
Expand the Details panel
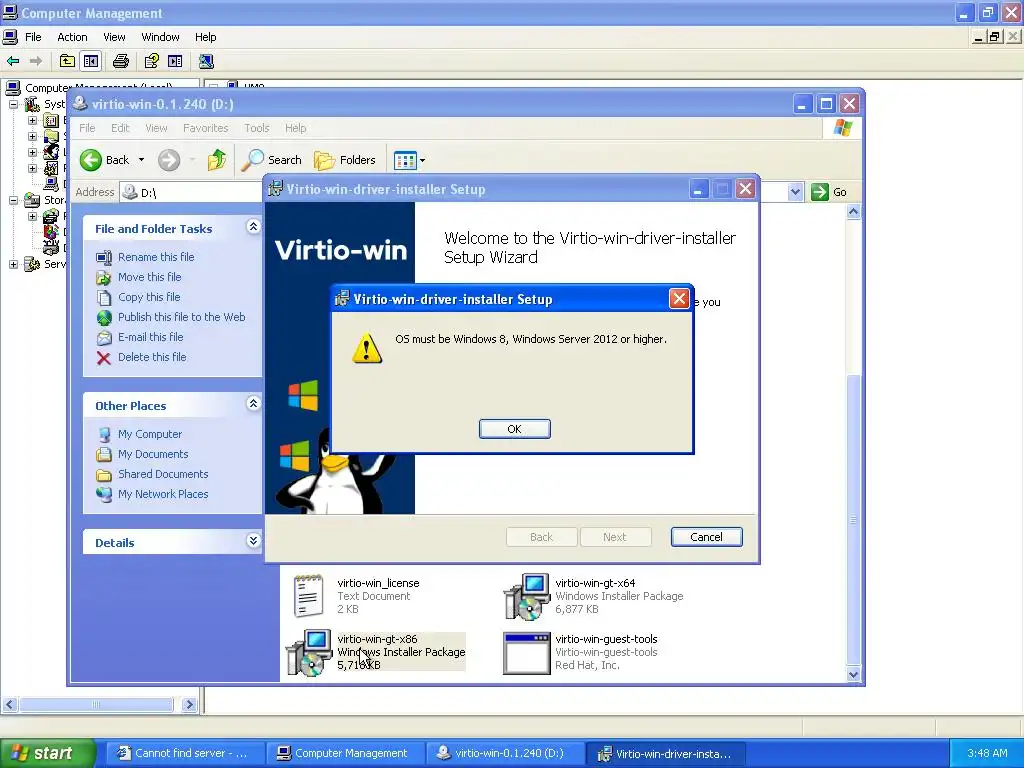click(x=253, y=541)
